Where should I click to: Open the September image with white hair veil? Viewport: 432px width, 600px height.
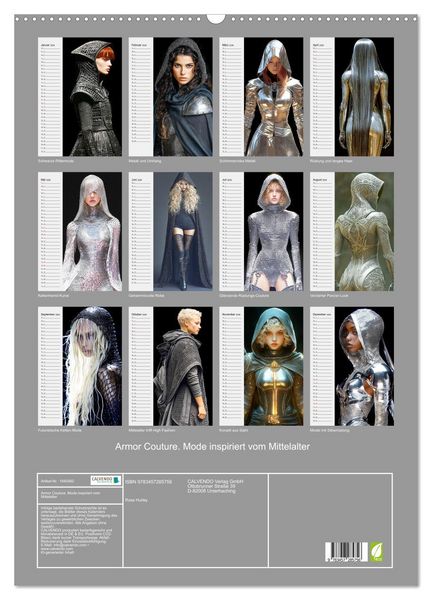tap(92, 366)
